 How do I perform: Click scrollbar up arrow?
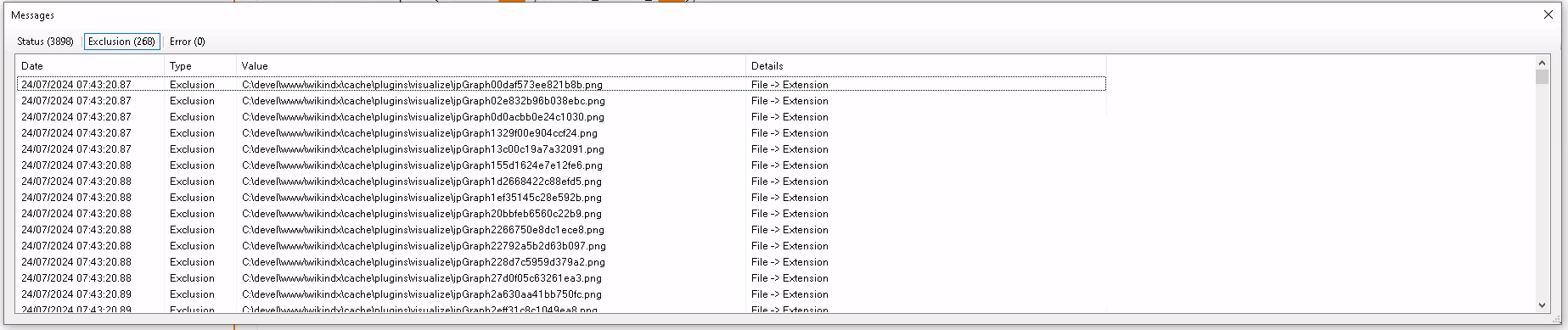(1543, 63)
